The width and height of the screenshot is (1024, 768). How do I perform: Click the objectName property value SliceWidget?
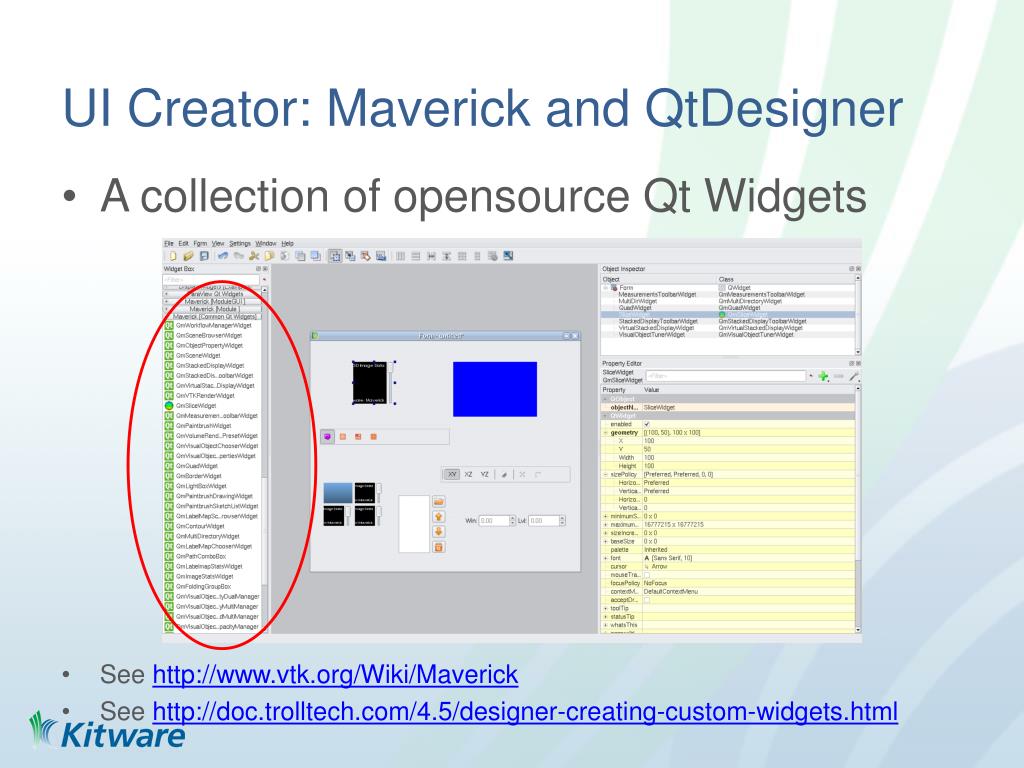660,407
